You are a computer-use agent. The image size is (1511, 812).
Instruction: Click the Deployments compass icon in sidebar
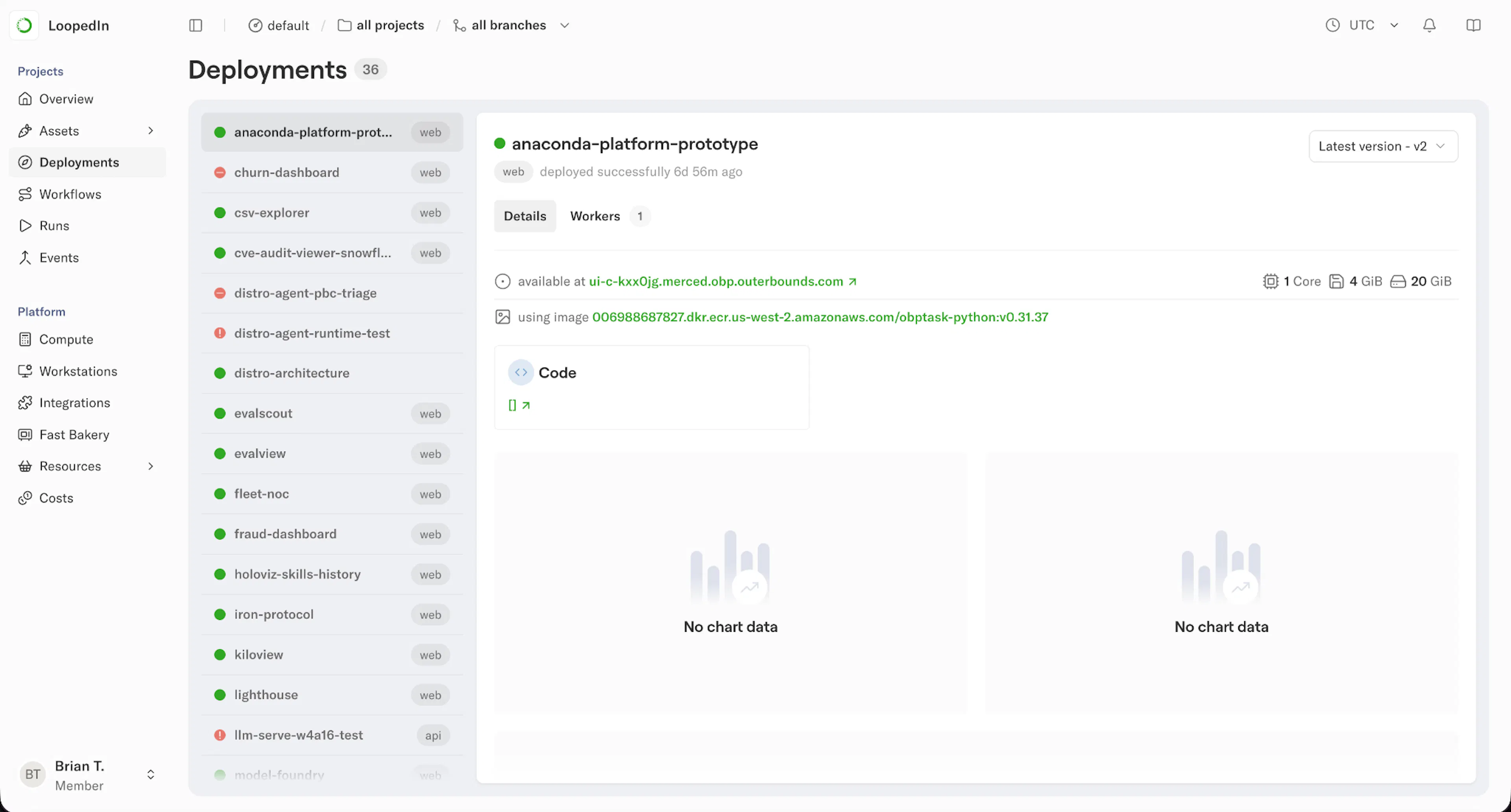point(25,162)
